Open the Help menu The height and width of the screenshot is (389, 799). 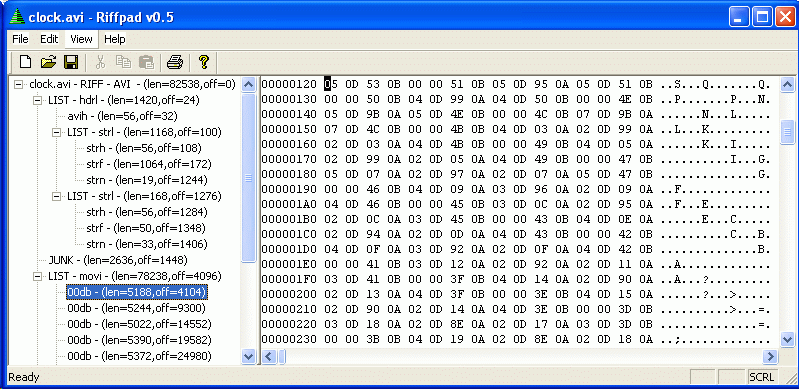pos(115,39)
